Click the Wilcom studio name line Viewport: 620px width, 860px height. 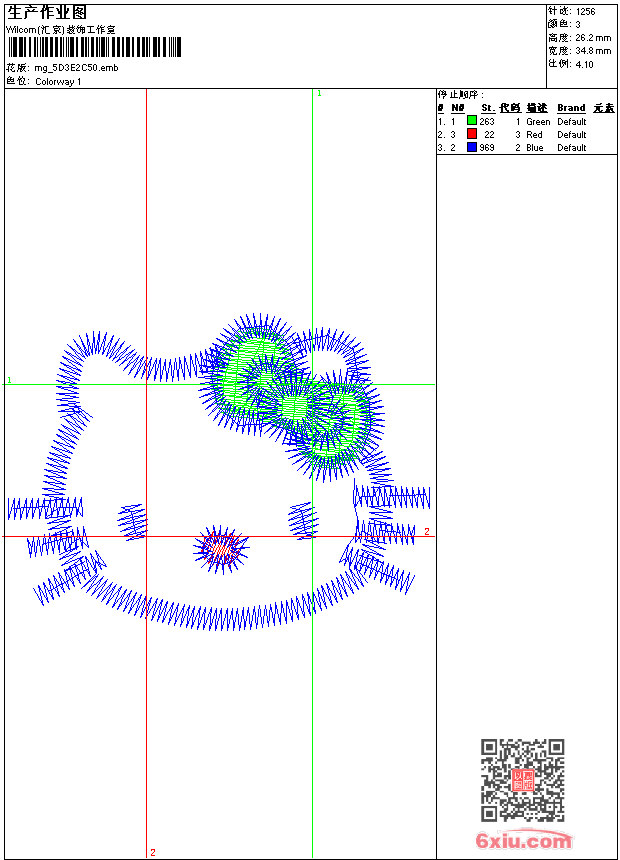(x=60, y=30)
